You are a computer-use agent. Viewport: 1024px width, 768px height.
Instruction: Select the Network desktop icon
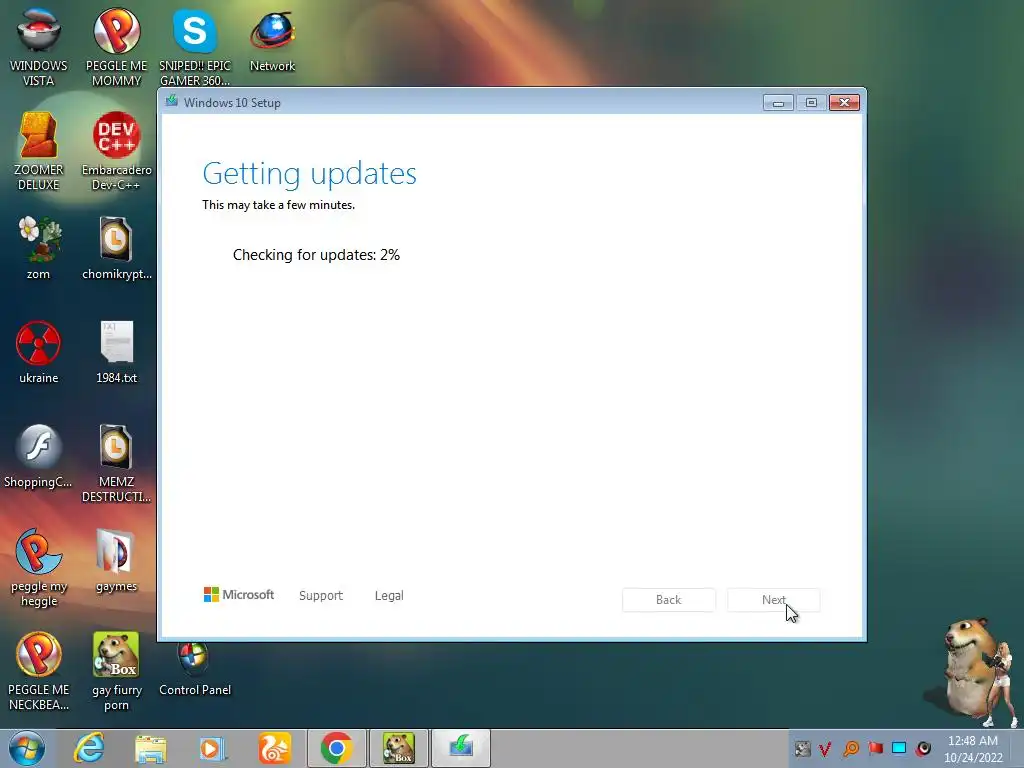point(272,40)
